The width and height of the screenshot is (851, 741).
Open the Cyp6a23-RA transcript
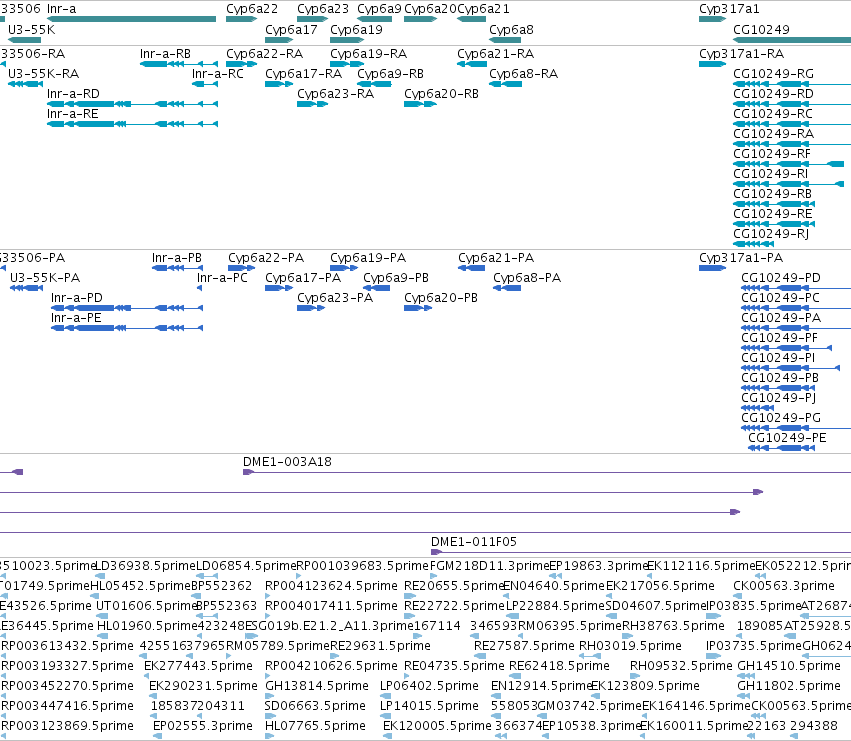313,104
